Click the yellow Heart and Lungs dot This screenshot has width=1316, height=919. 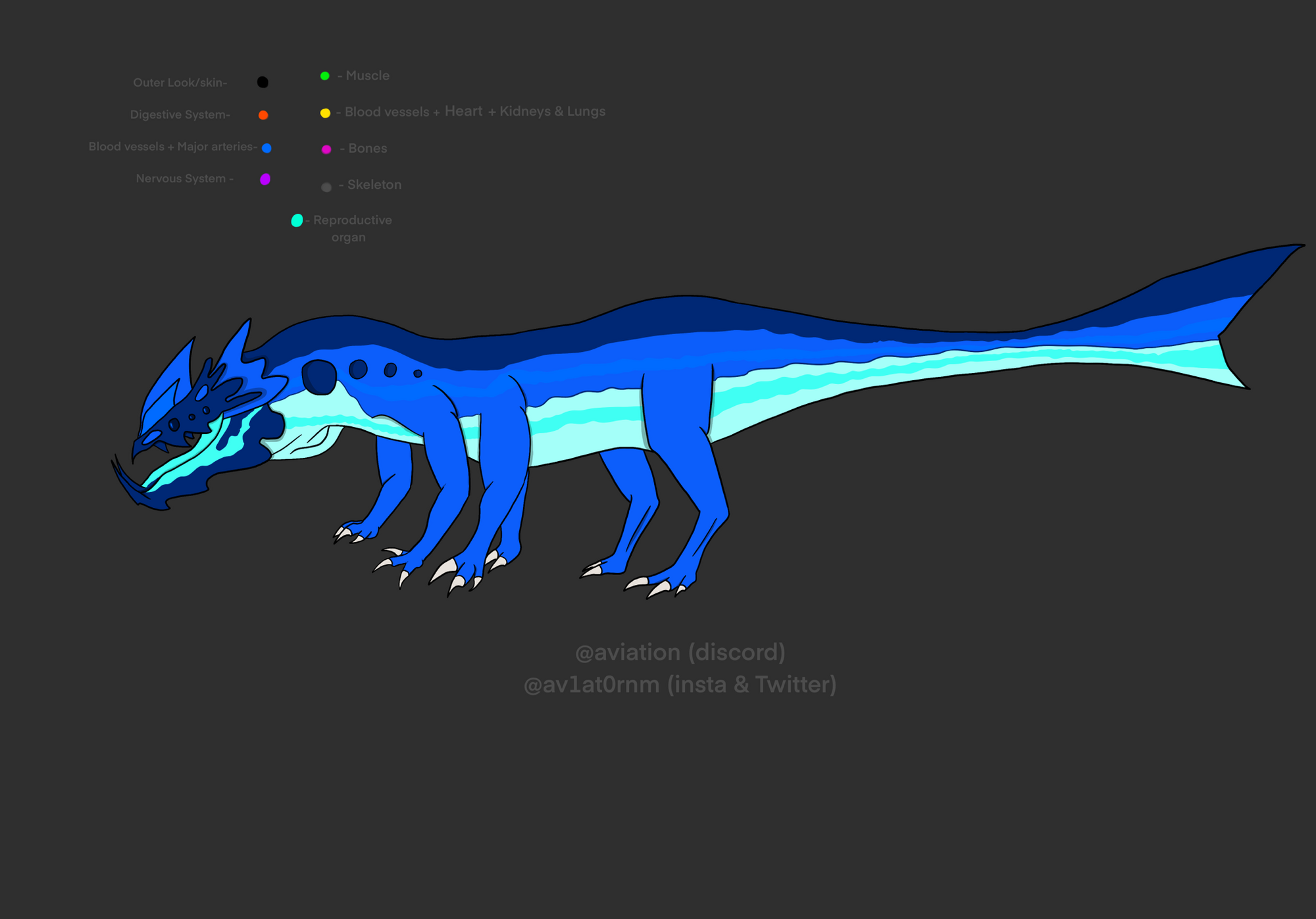pyautogui.click(x=325, y=113)
